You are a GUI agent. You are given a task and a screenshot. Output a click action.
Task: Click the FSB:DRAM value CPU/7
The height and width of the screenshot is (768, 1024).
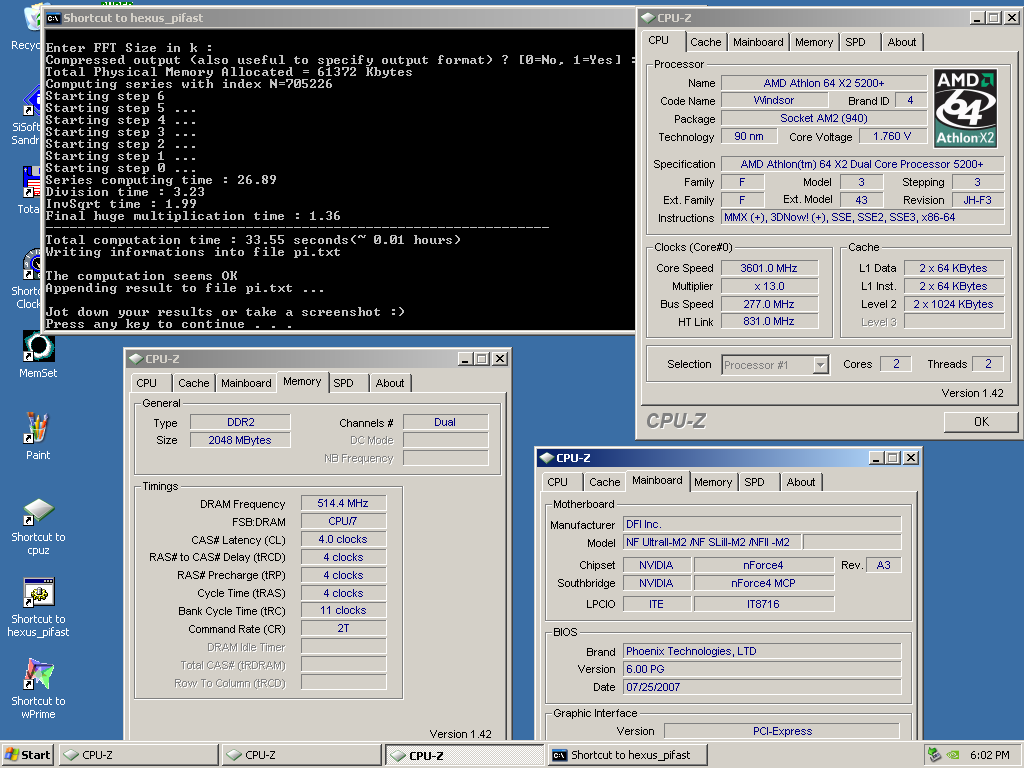tap(343, 521)
